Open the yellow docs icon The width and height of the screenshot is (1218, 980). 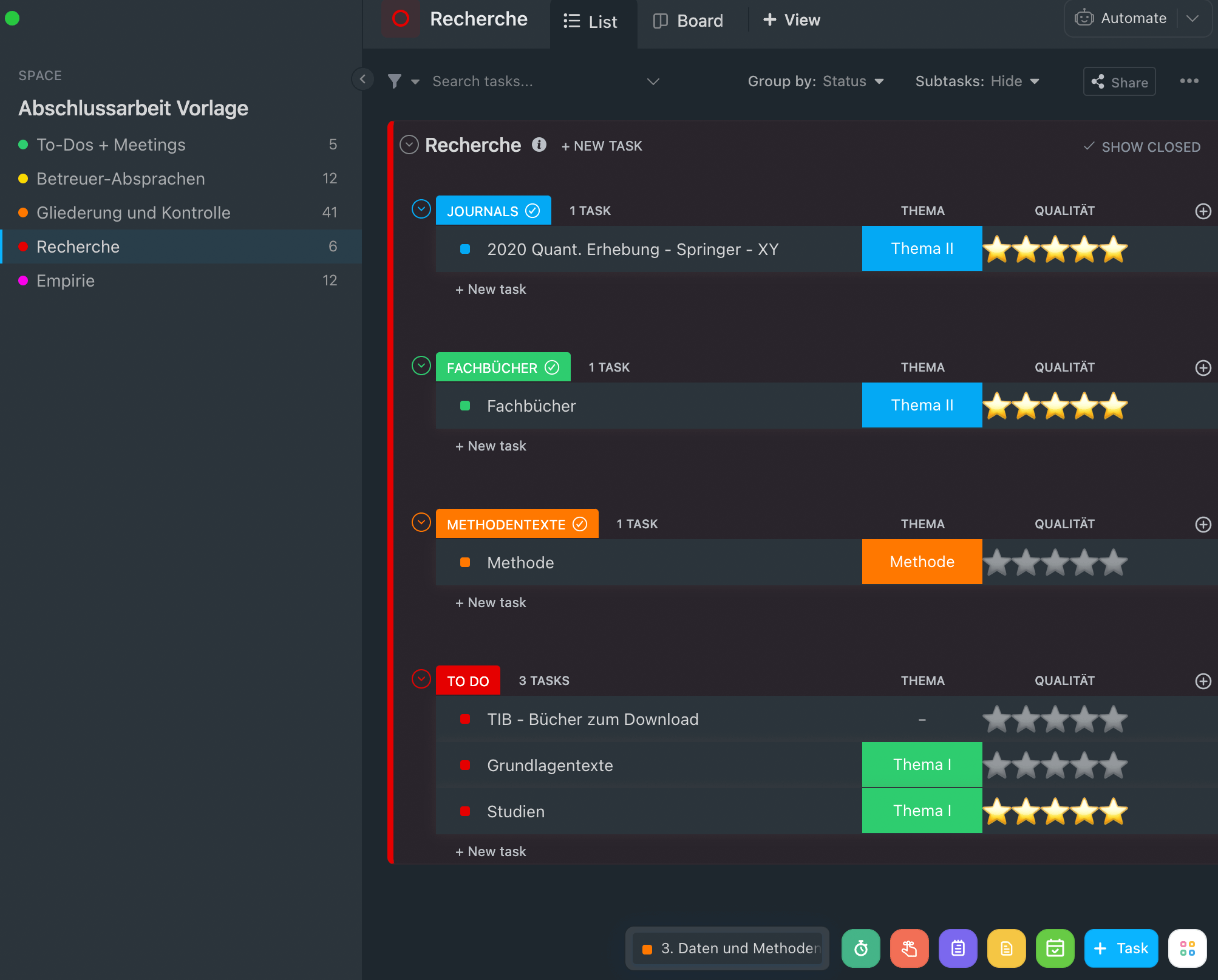1006,948
